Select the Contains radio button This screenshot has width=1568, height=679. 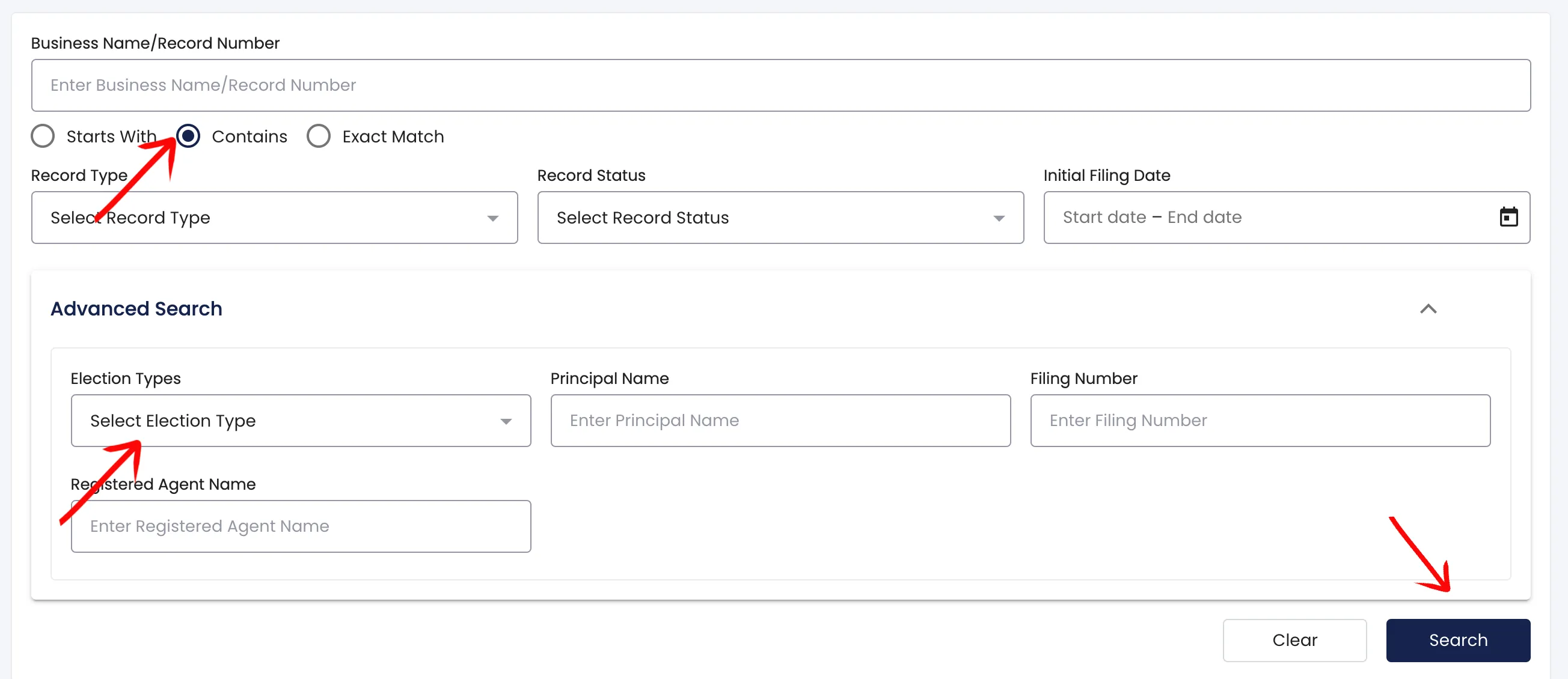tap(188, 136)
